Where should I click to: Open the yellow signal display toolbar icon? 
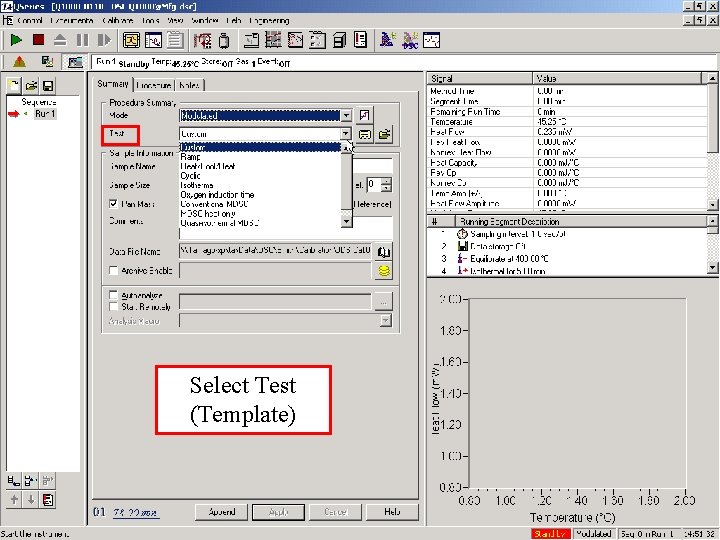tap(131, 40)
